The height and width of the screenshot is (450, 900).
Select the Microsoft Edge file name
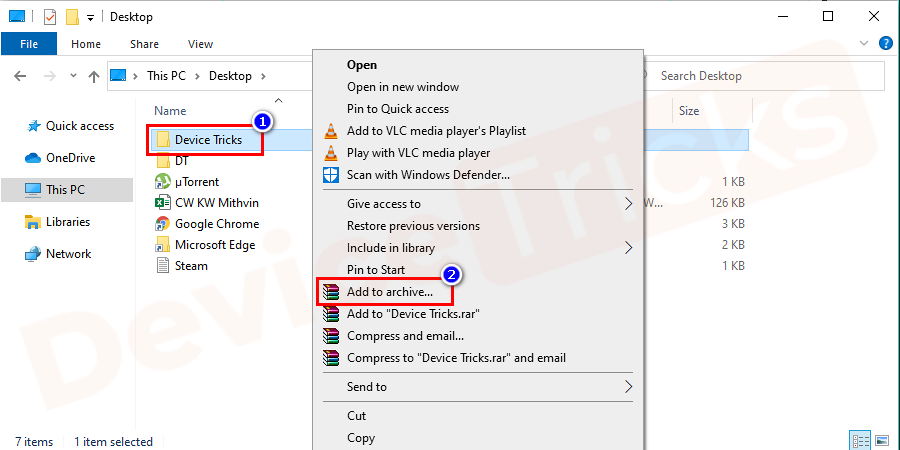point(215,245)
